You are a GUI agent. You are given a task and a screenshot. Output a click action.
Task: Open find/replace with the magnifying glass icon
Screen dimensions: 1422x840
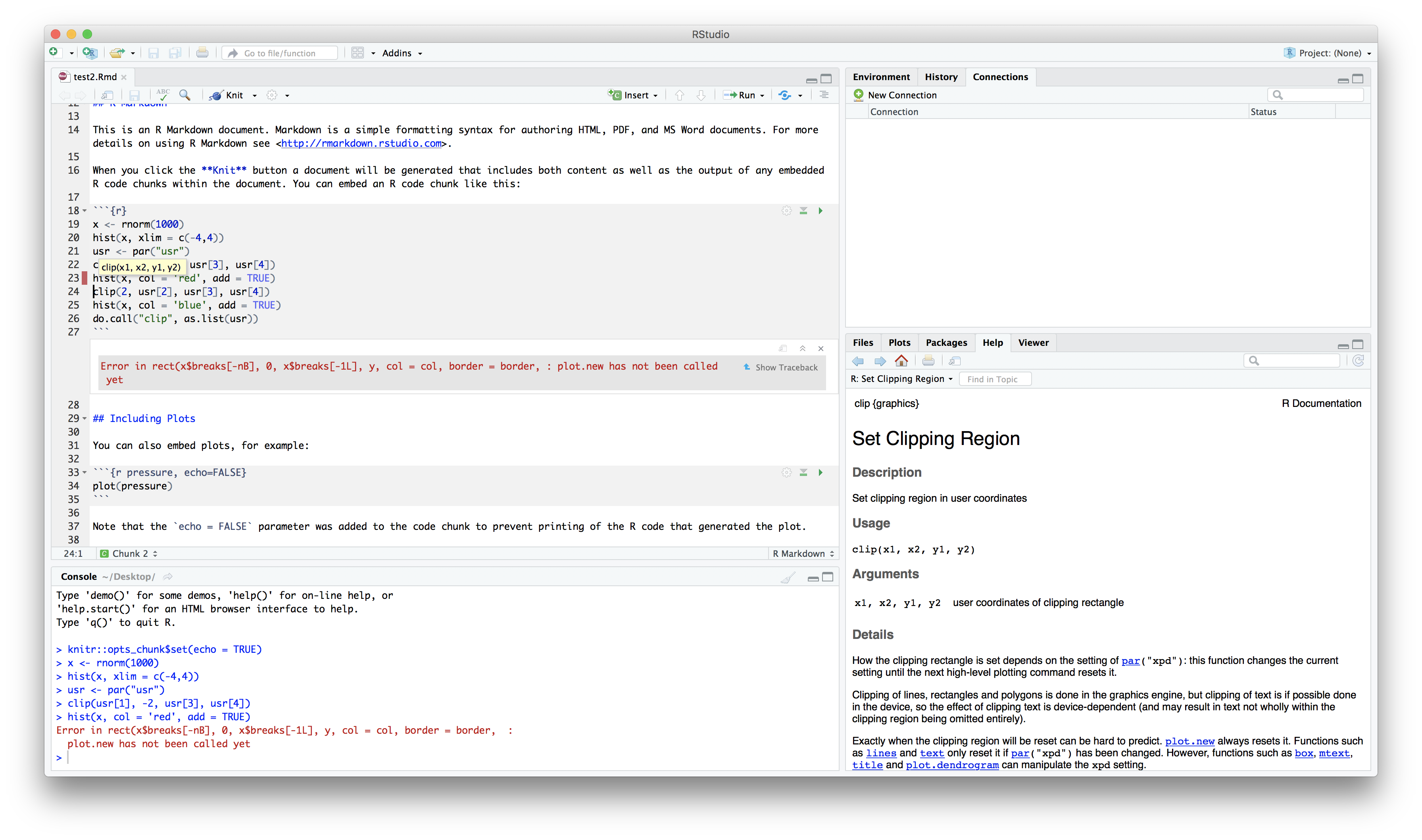coord(184,94)
